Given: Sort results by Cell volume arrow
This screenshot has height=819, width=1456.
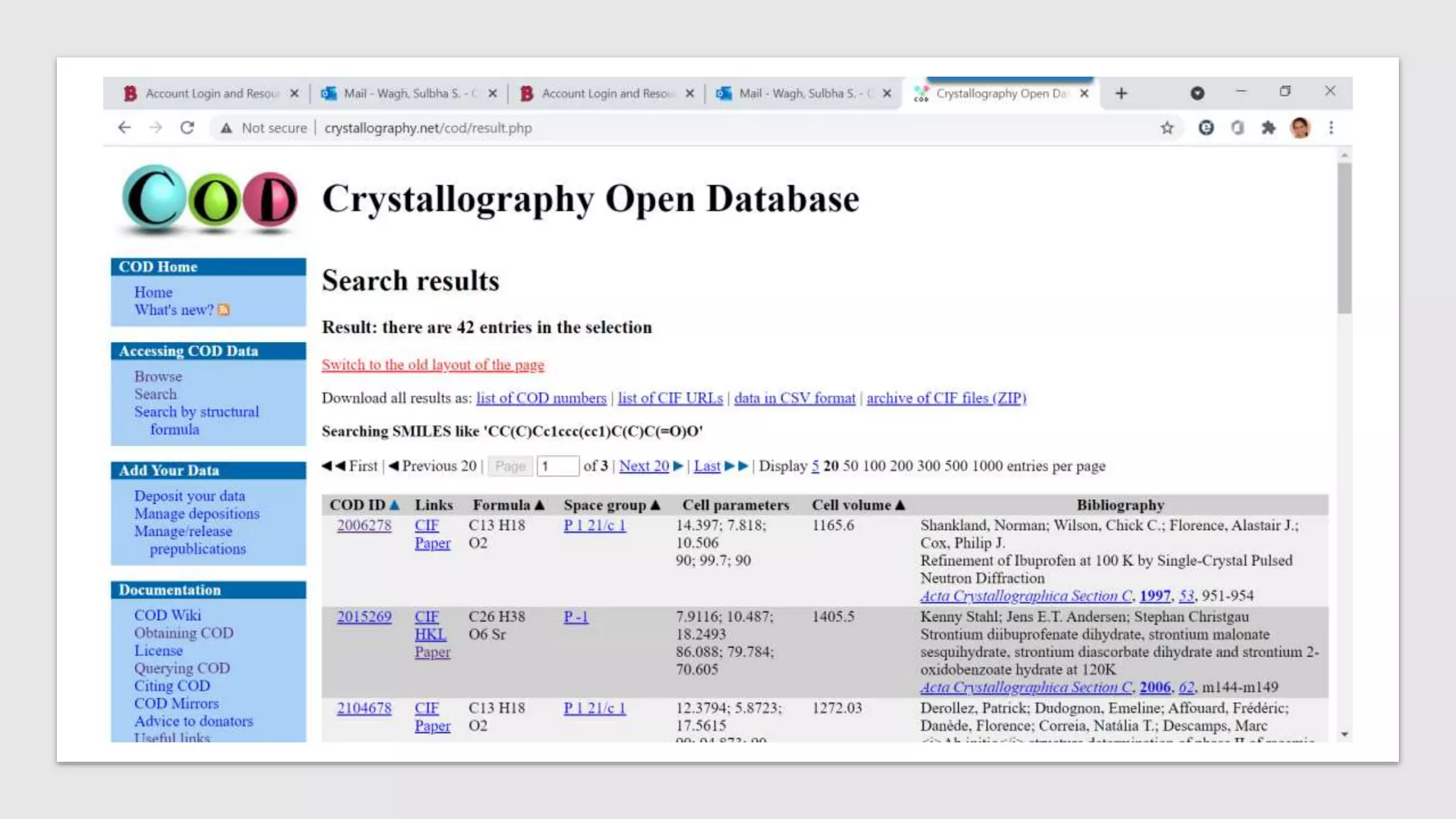Looking at the screenshot, I should tap(900, 505).
